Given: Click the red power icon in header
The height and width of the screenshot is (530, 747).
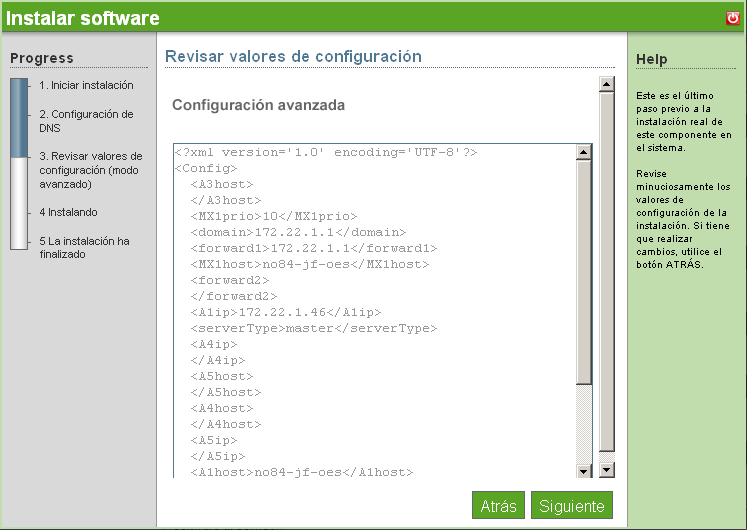Looking at the screenshot, I should 733,18.
